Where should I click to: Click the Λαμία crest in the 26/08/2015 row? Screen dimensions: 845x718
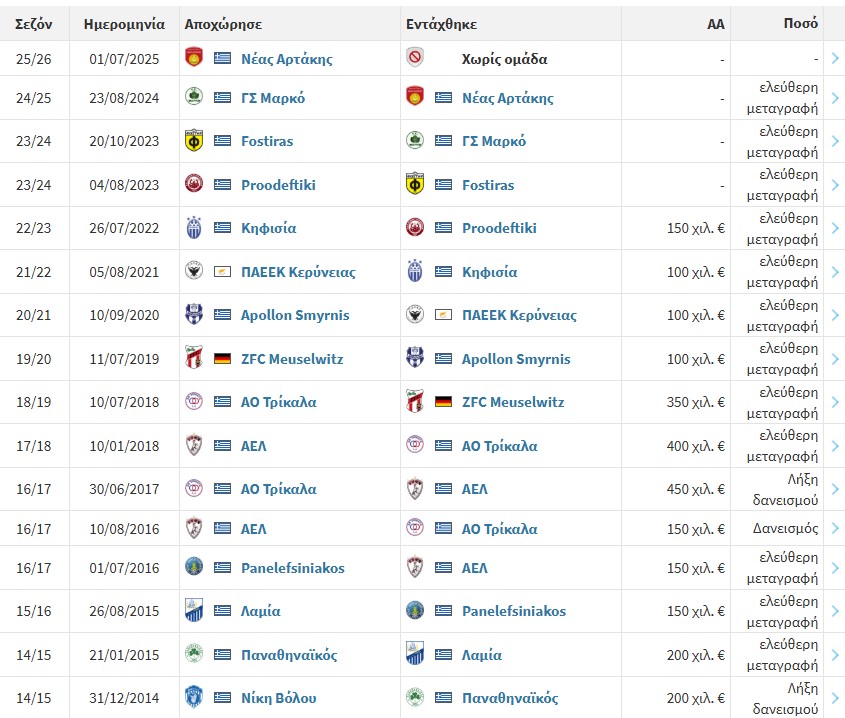tap(194, 610)
